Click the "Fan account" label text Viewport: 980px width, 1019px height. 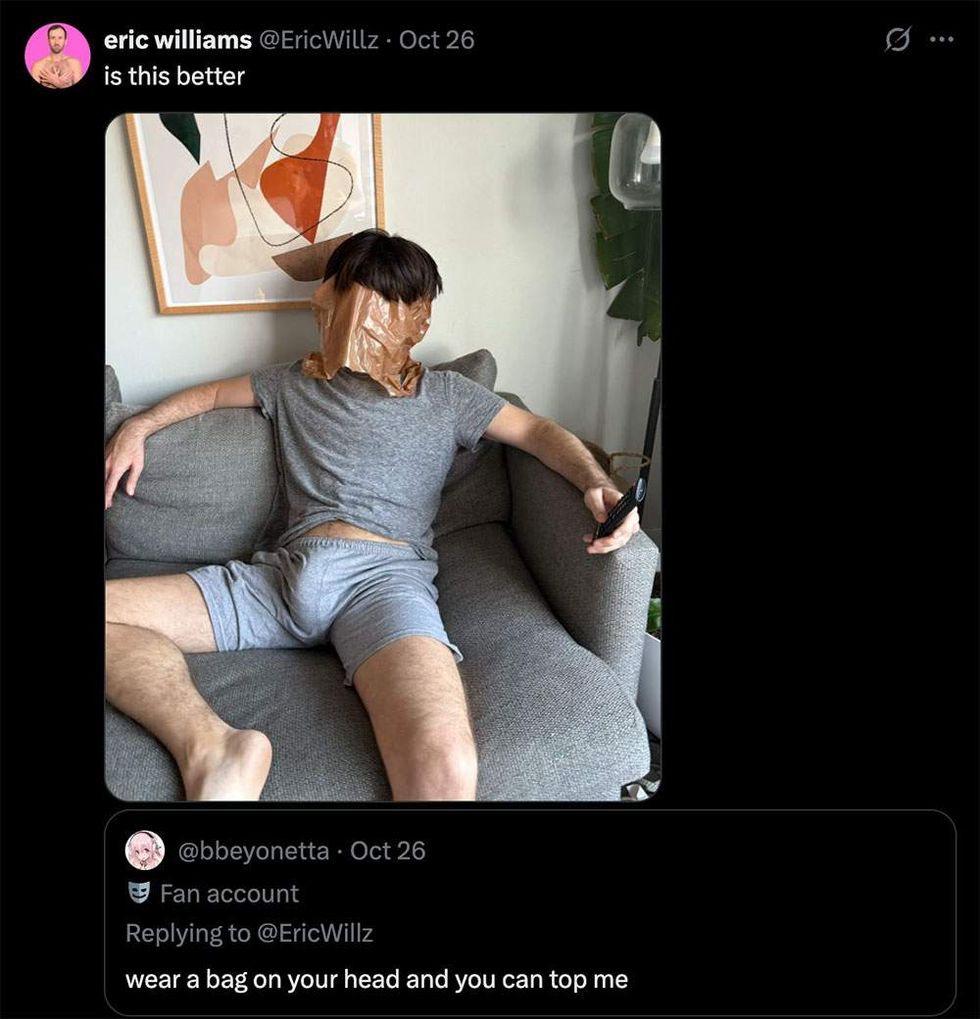pos(229,893)
